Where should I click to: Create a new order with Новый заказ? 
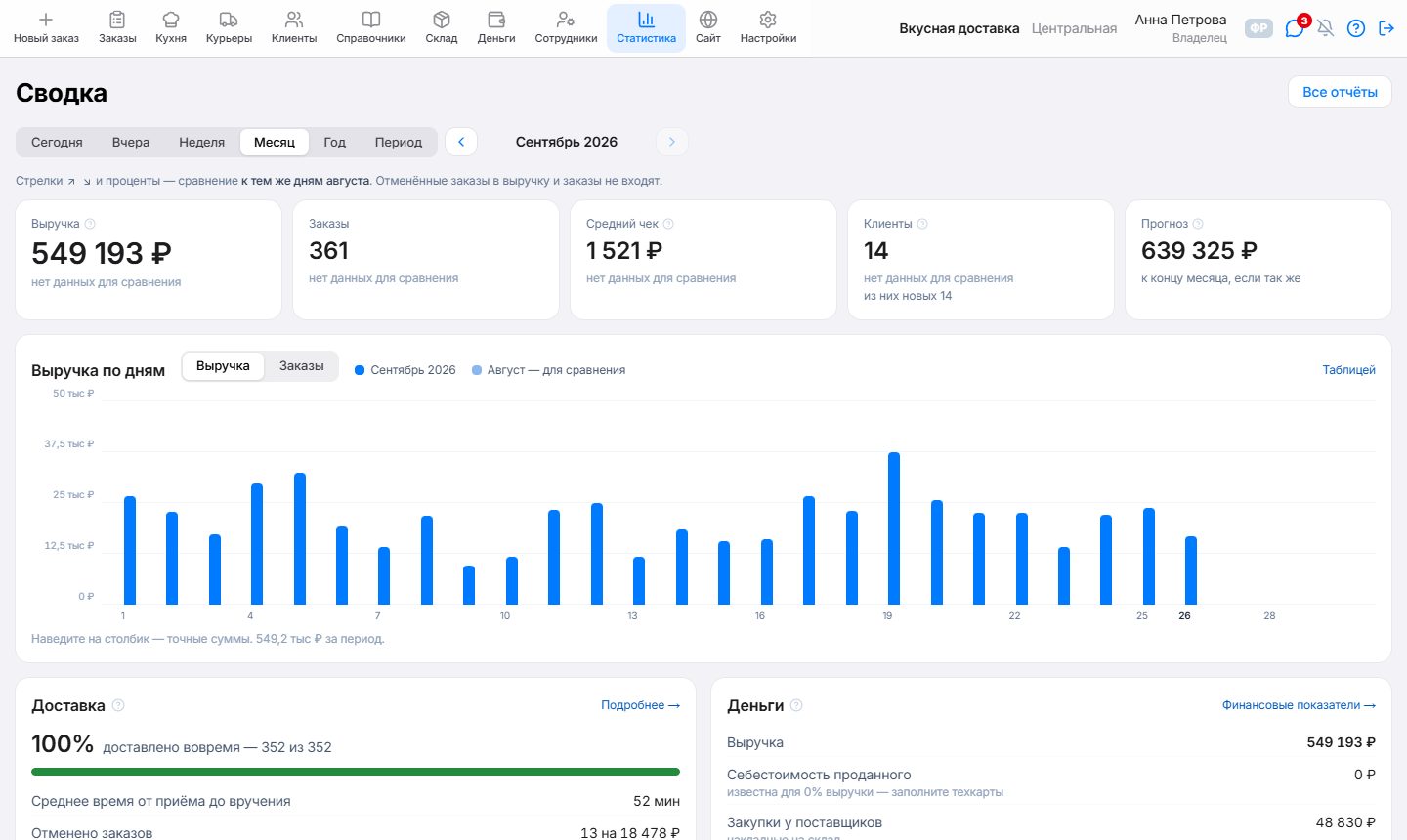tap(46, 28)
